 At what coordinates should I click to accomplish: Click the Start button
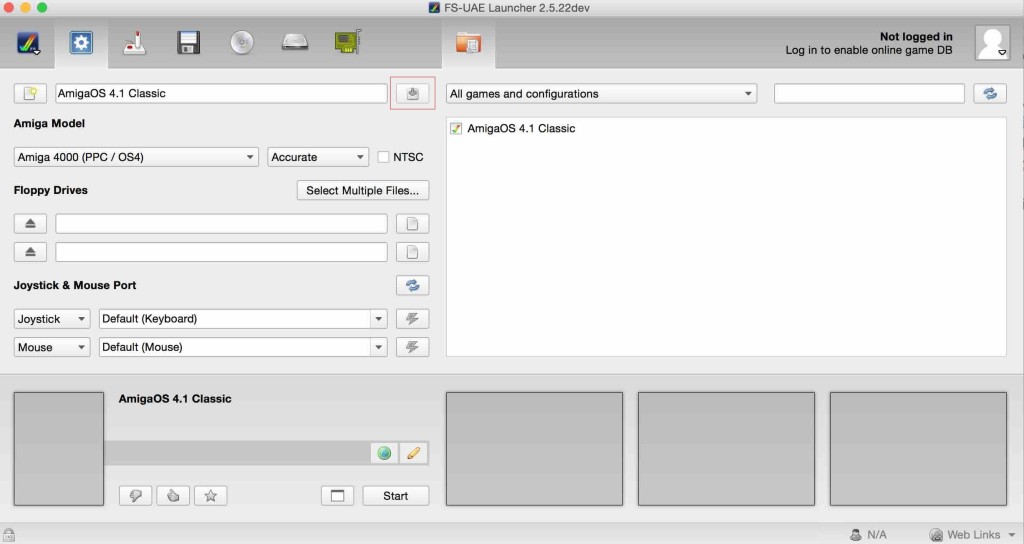tap(396, 496)
